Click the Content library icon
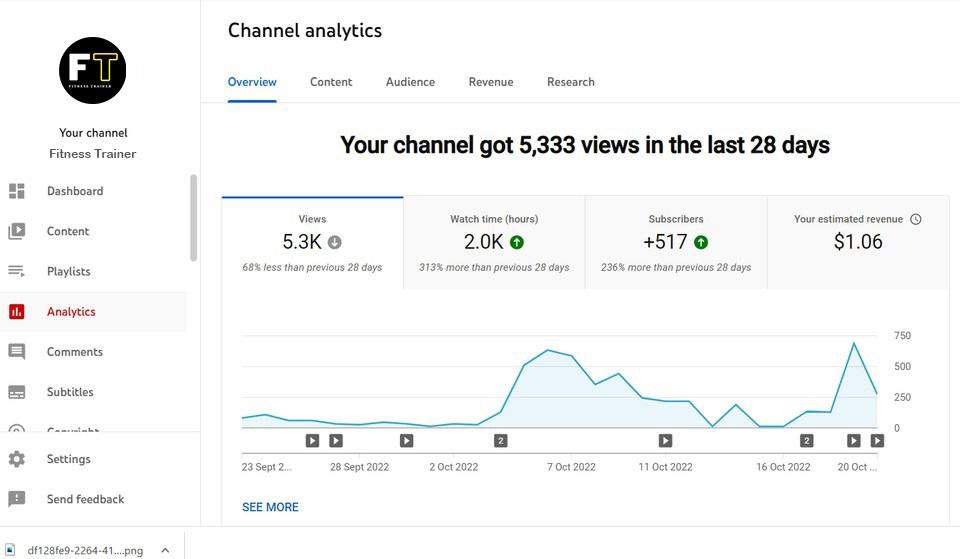The image size is (960, 559). coord(17,231)
